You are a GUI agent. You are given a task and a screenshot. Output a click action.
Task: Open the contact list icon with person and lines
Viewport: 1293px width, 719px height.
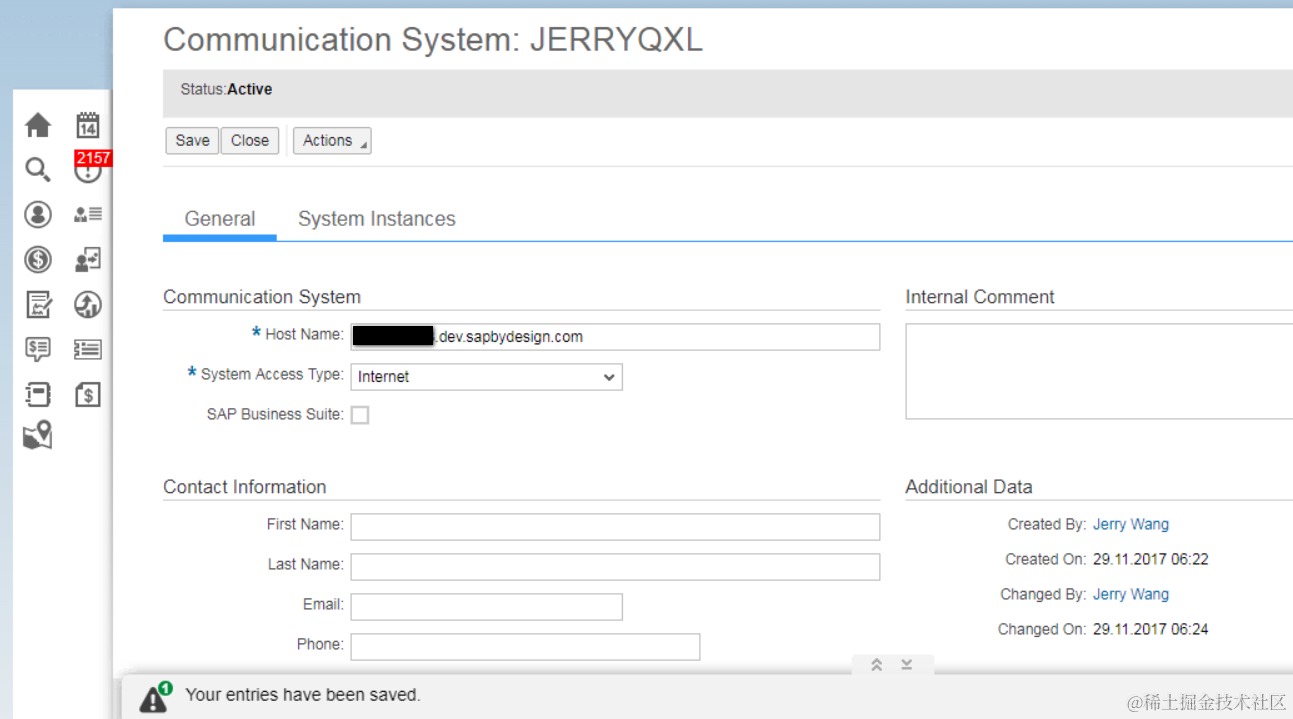88,214
